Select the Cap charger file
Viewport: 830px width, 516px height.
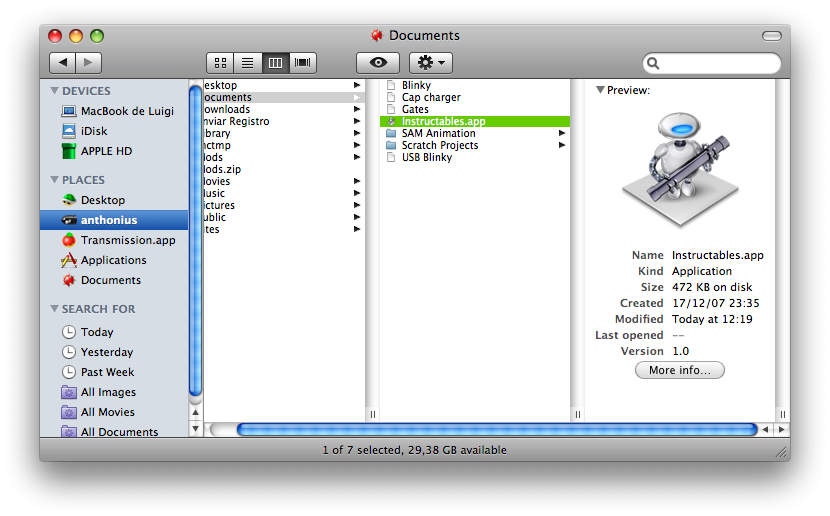(x=475, y=97)
